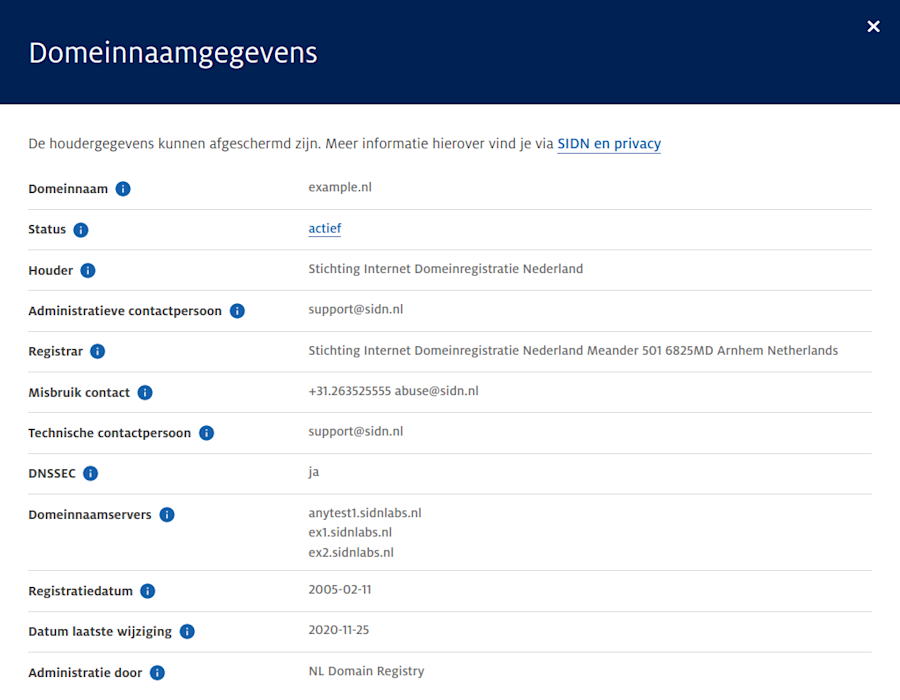Select name server ex1.sidnlabs.nl

point(350,532)
